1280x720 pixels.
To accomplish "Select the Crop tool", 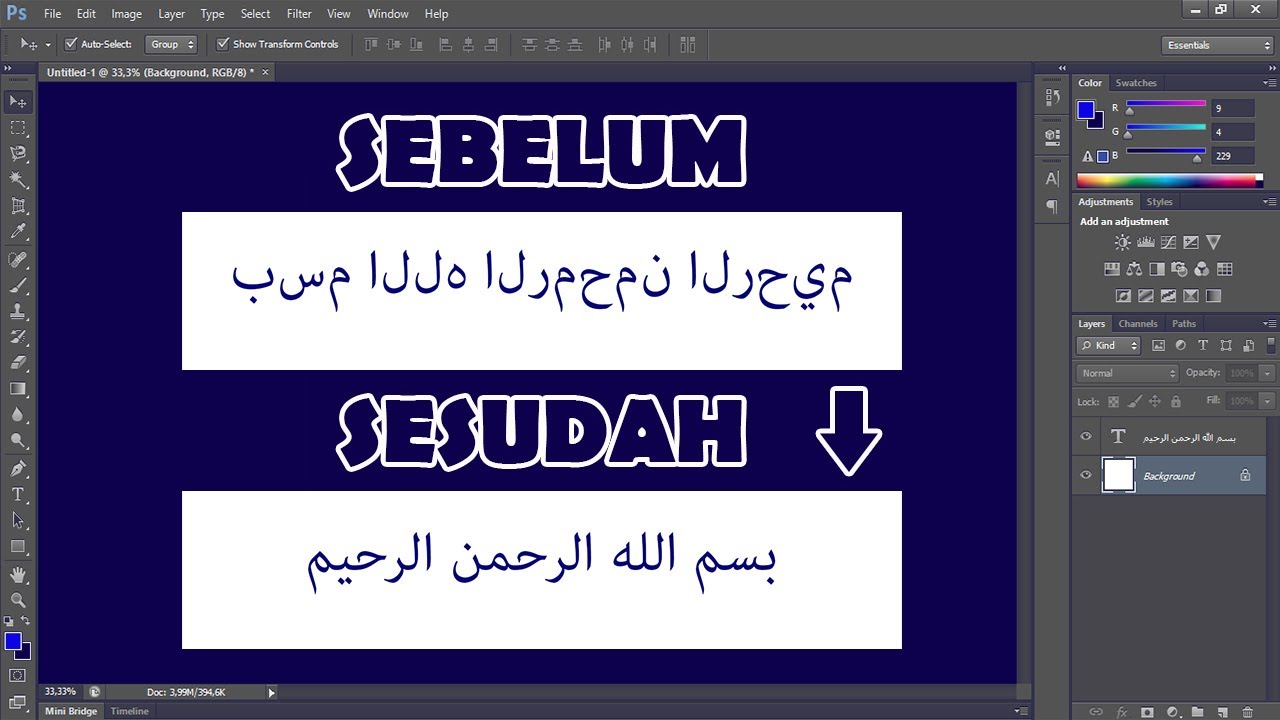I will [18, 206].
